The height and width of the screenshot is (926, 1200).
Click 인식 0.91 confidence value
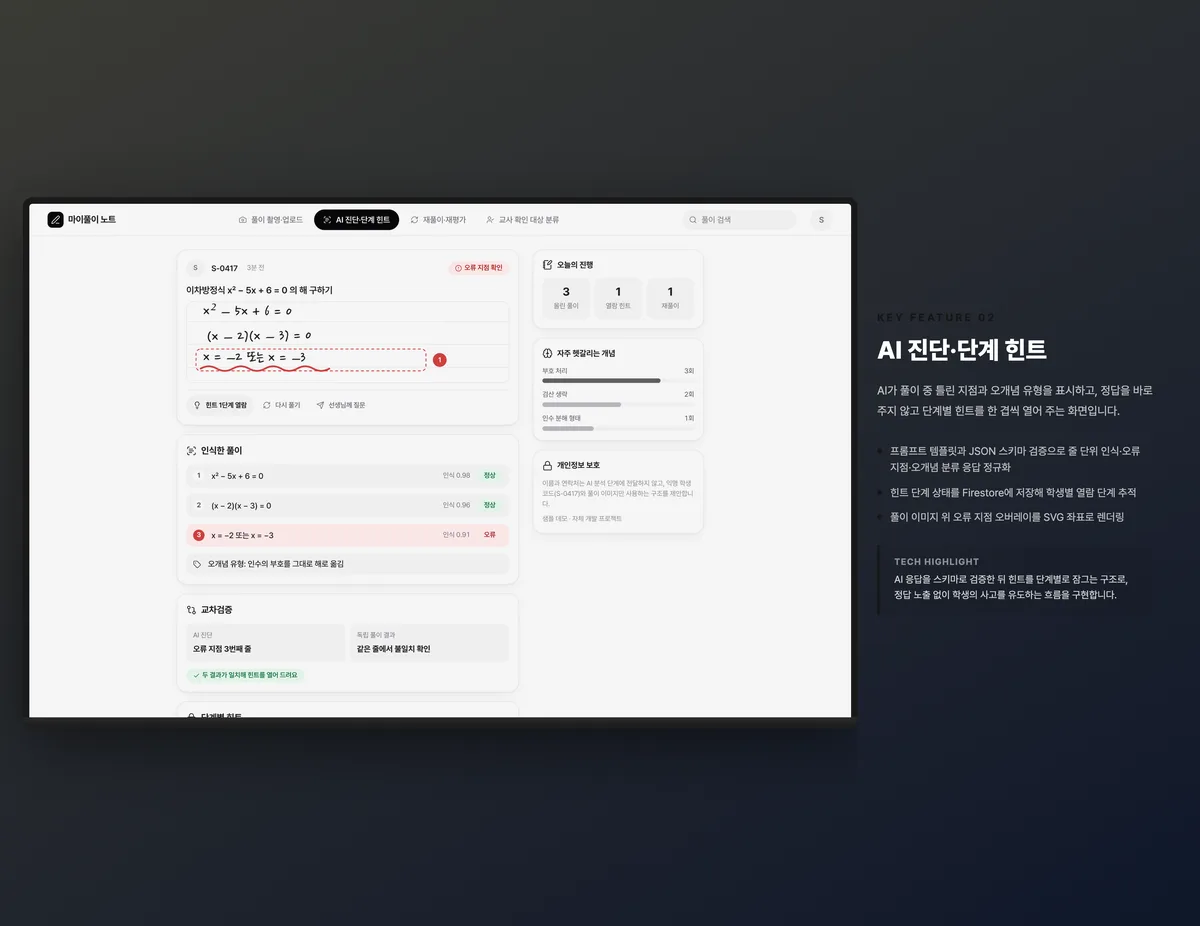[456, 535]
